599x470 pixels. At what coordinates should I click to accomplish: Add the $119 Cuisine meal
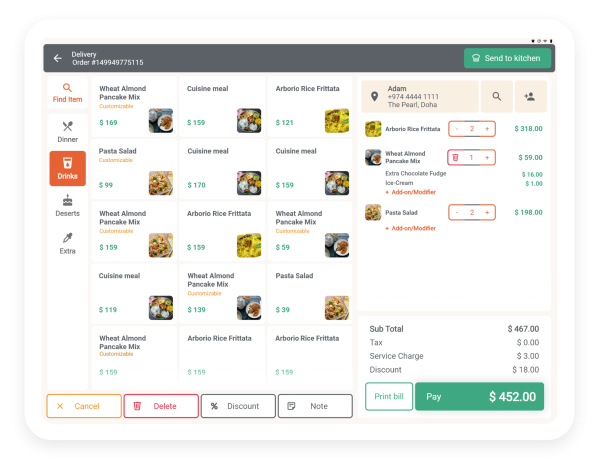[134, 294]
